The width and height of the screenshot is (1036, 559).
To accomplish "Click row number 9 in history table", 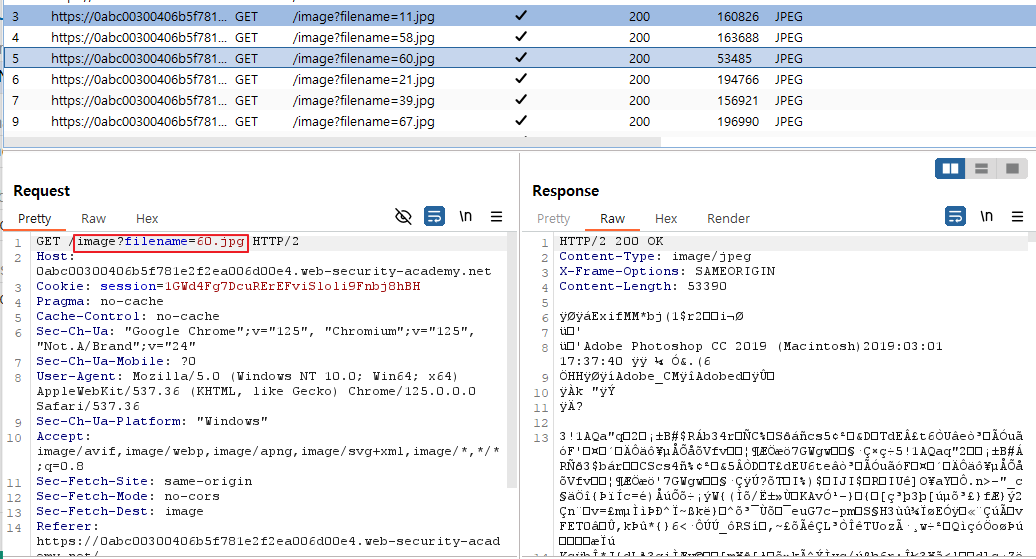I will [15, 122].
